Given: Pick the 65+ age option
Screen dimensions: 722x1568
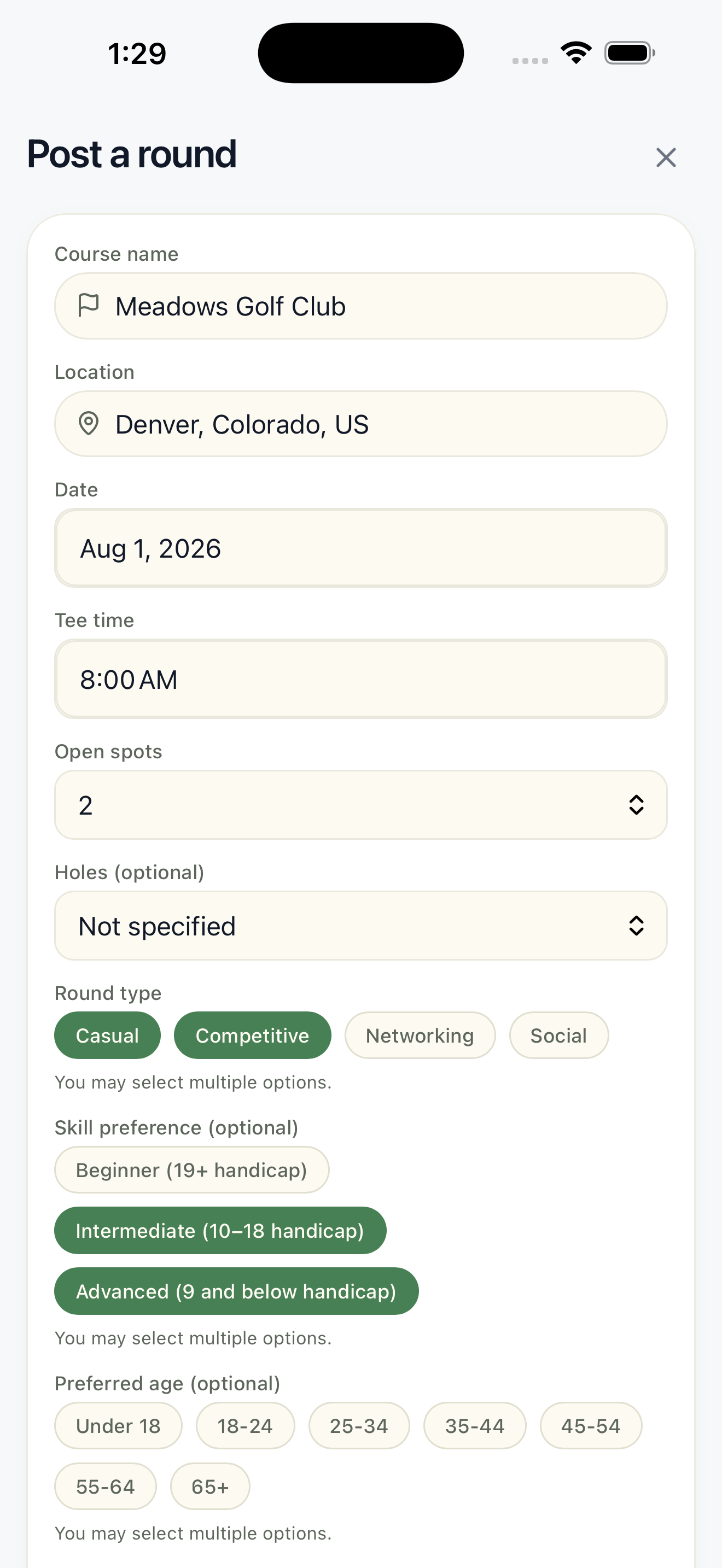Looking at the screenshot, I should click(210, 1487).
